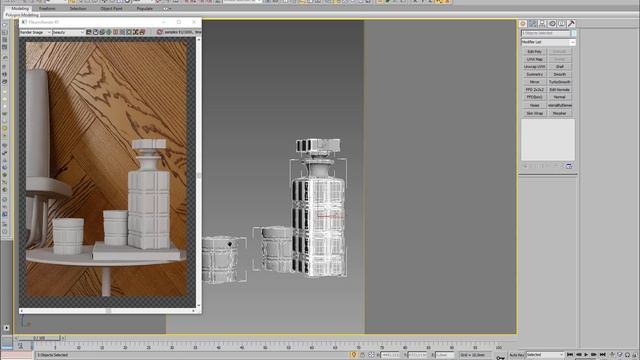Click the Go to End playback control
640x360 pixels.
coord(602,355)
